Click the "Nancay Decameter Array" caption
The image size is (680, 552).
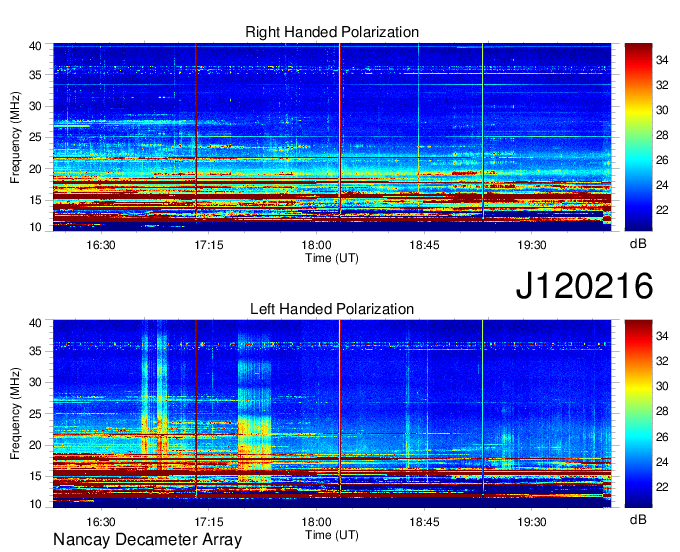coord(147,540)
